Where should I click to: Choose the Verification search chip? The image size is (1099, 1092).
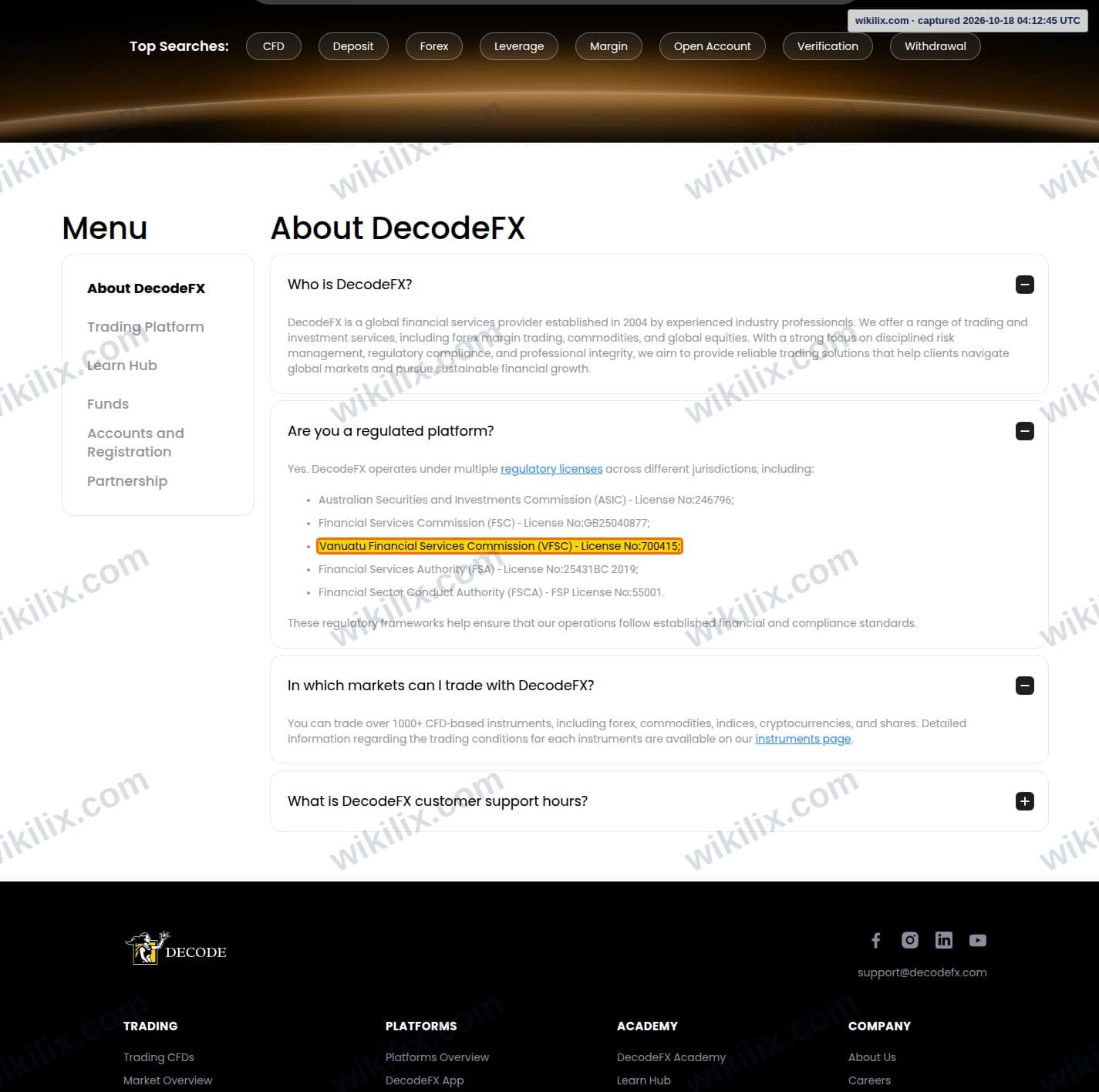click(x=828, y=46)
